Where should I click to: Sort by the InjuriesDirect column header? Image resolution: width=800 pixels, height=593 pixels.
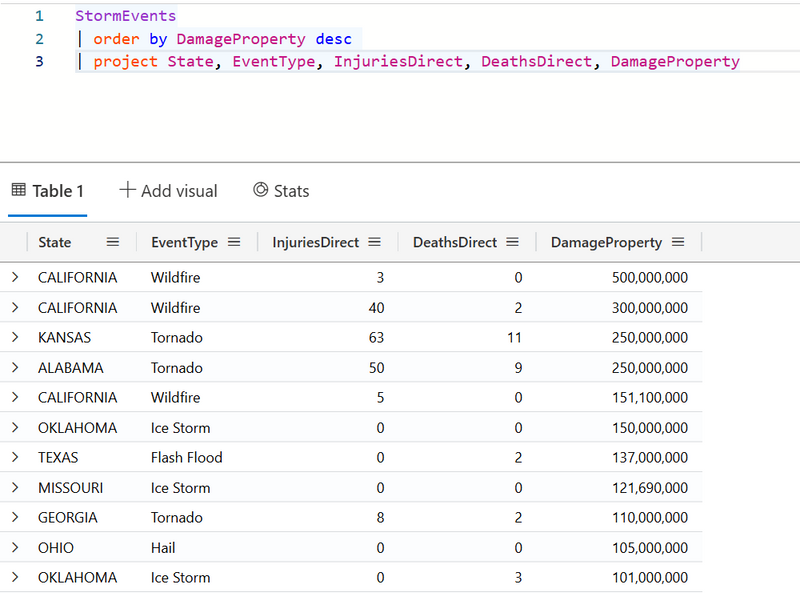tap(315, 242)
